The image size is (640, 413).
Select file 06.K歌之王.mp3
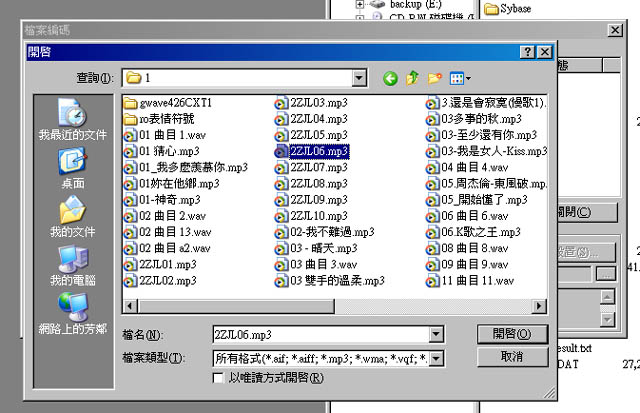click(473, 232)
